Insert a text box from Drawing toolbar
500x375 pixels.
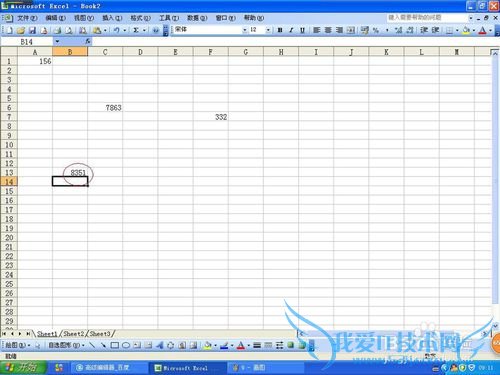pyautogui.click(x=137, y=345)
